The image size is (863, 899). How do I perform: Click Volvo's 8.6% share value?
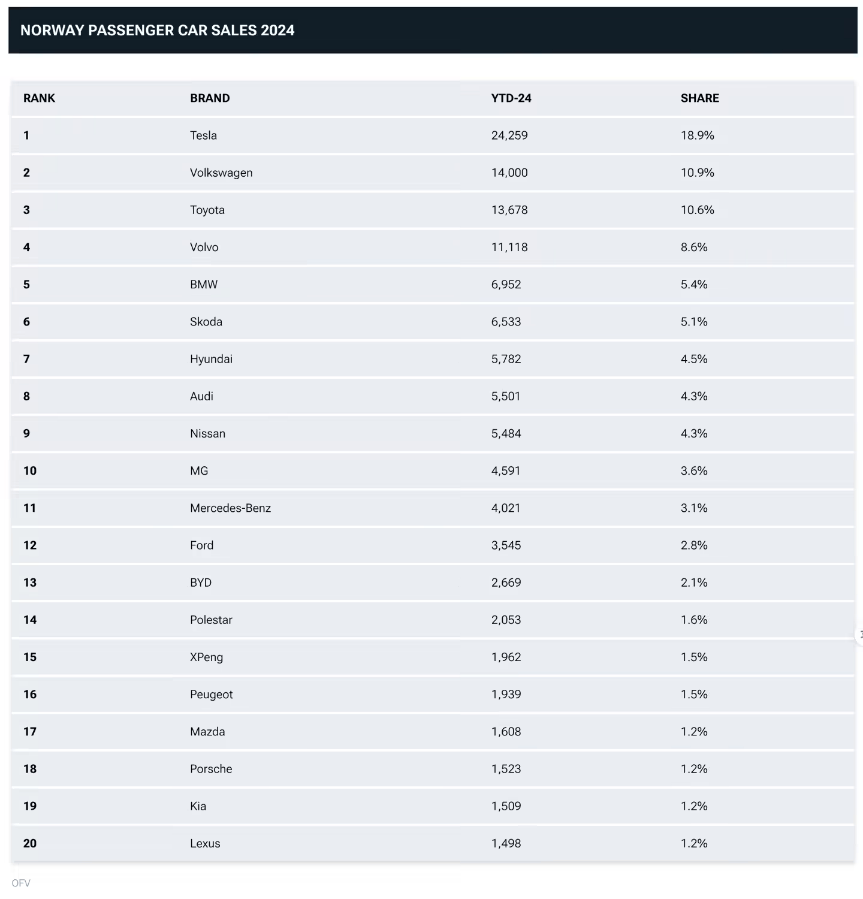click(x=694, y=247)
